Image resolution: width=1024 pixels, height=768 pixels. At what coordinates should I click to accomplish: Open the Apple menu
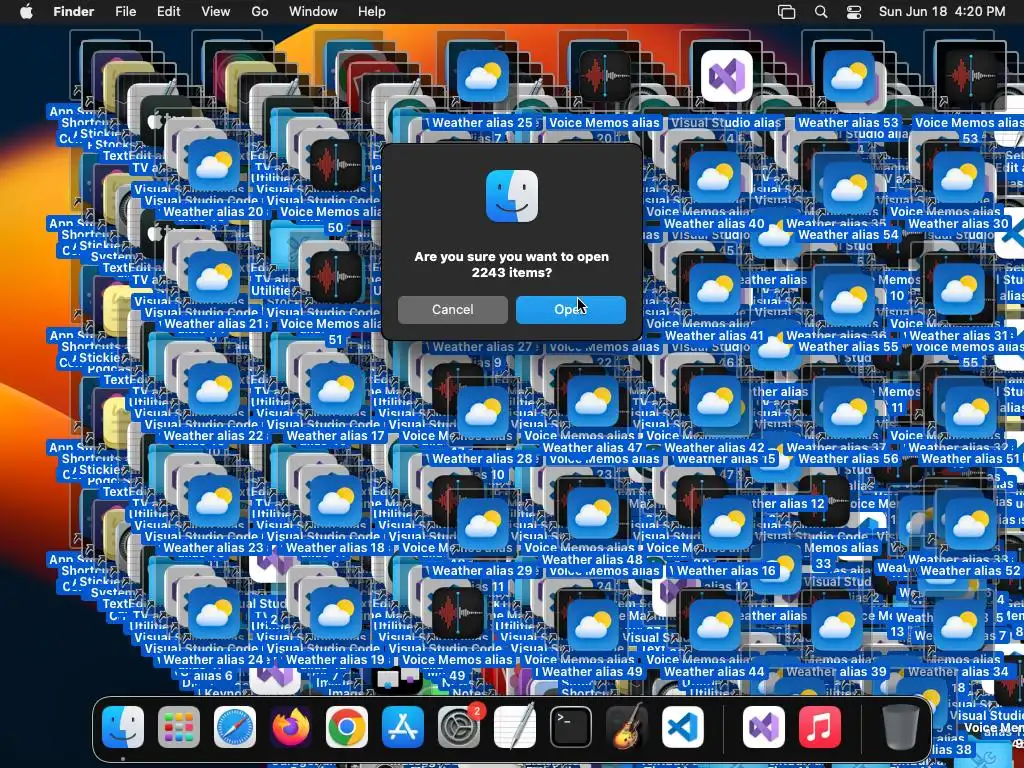[x=26, y=12]
